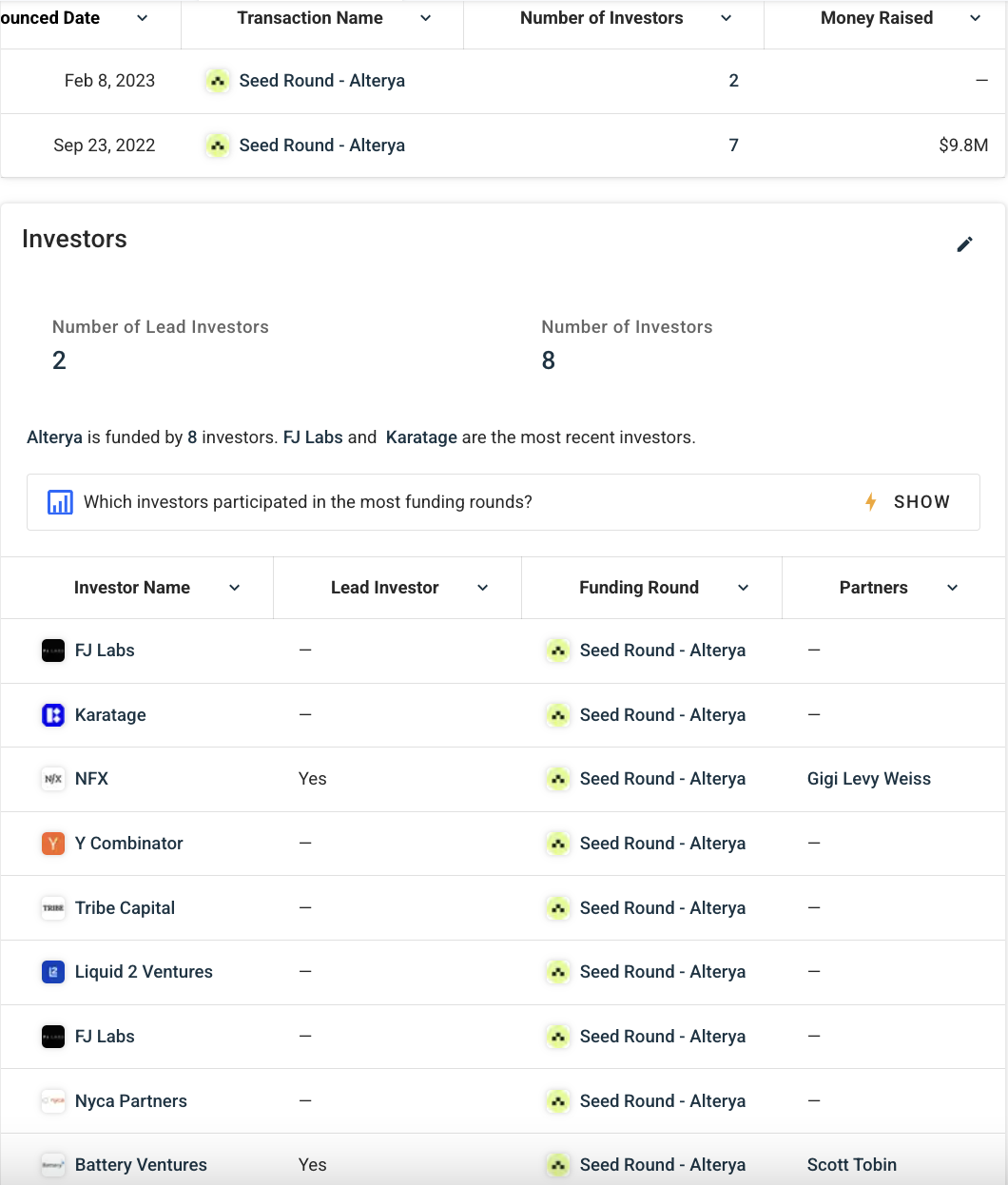
Task: Open the Feb 8, 2023 Seed Round transaction
Action: click(321, 81)
